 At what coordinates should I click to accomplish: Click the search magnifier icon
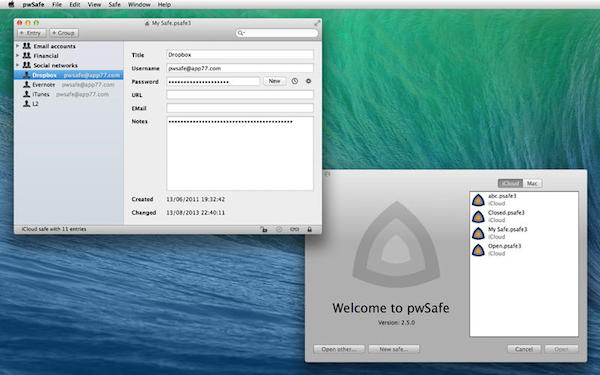click(x=241, y=33)
